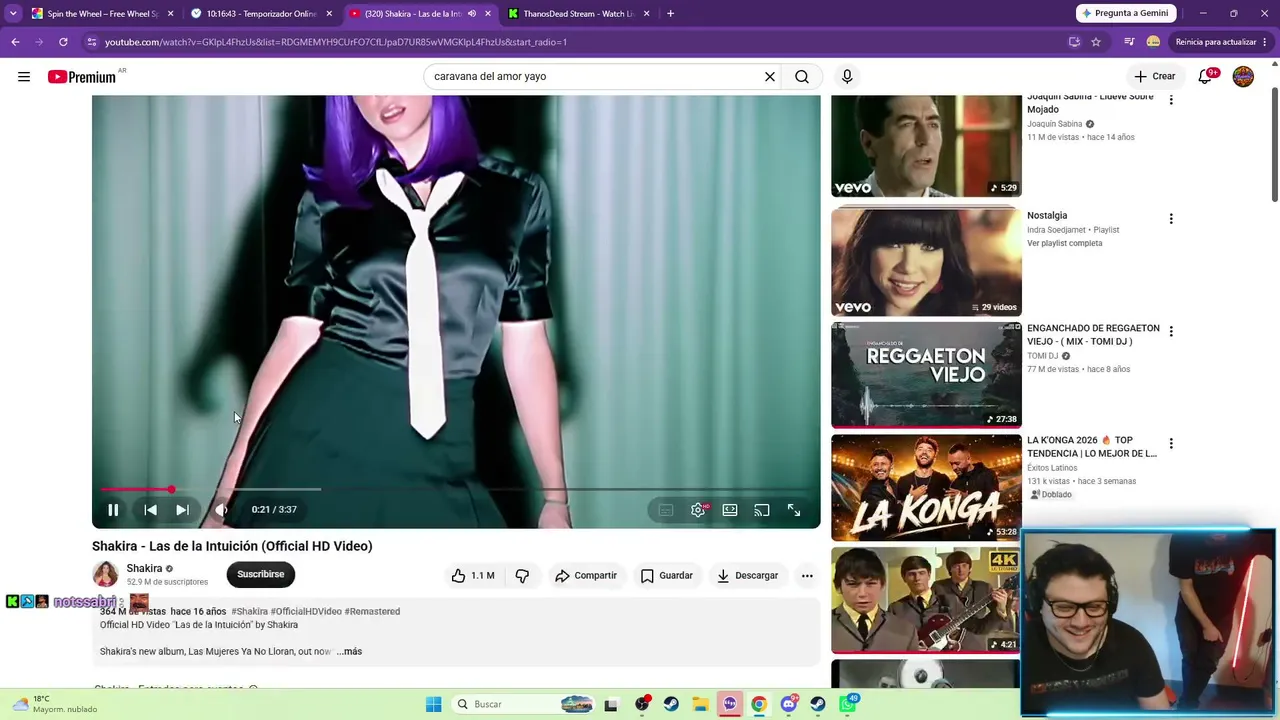Open the Joaquín Sabina video thumbnail
This screenshot has width=1280, height=720.
926,146
